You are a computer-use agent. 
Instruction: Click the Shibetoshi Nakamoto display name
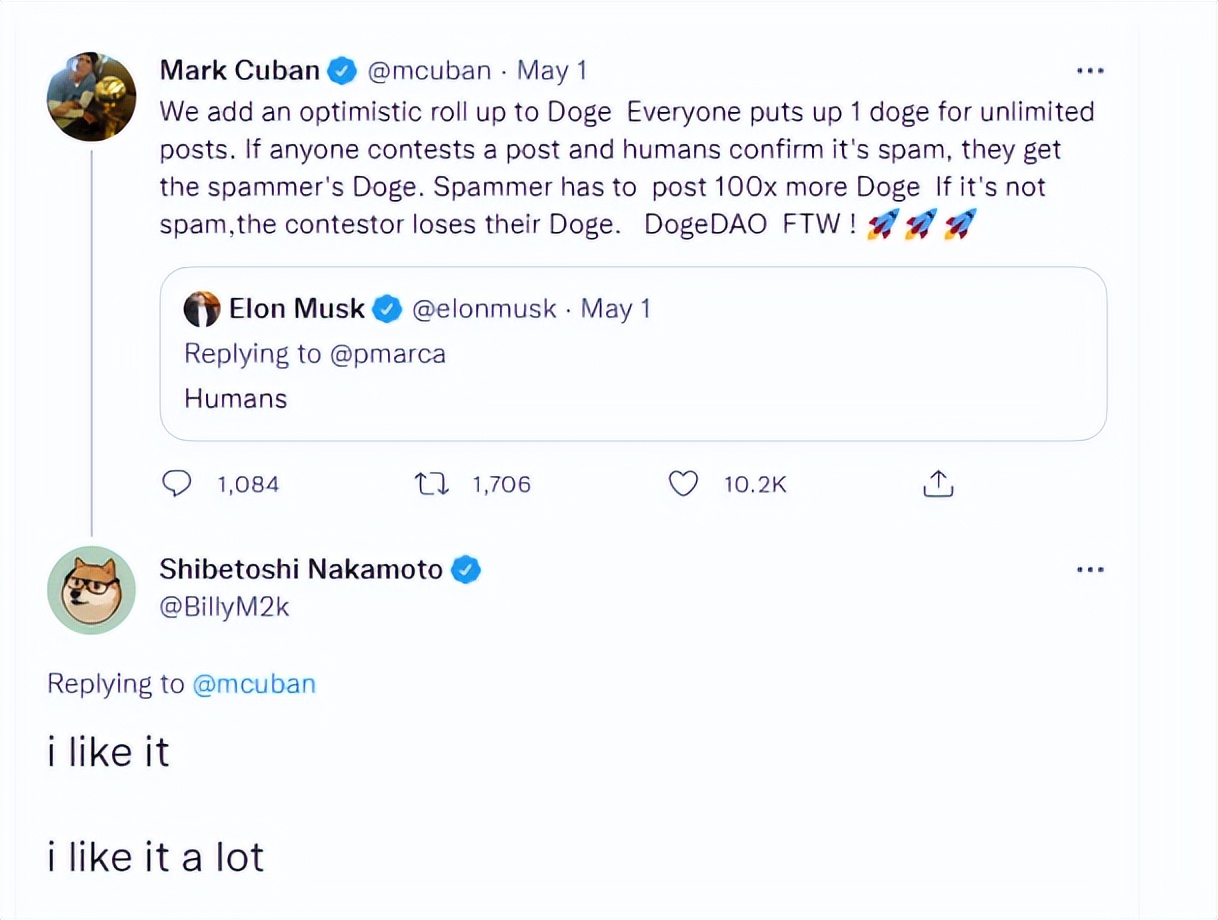point(300,570)
